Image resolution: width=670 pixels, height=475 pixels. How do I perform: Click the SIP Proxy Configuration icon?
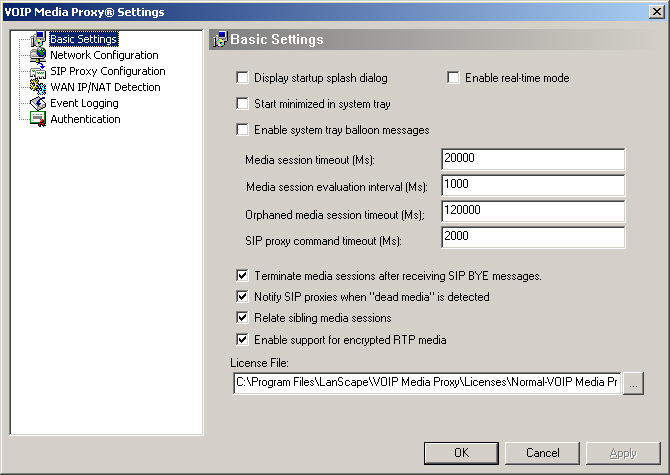point(38,71)
